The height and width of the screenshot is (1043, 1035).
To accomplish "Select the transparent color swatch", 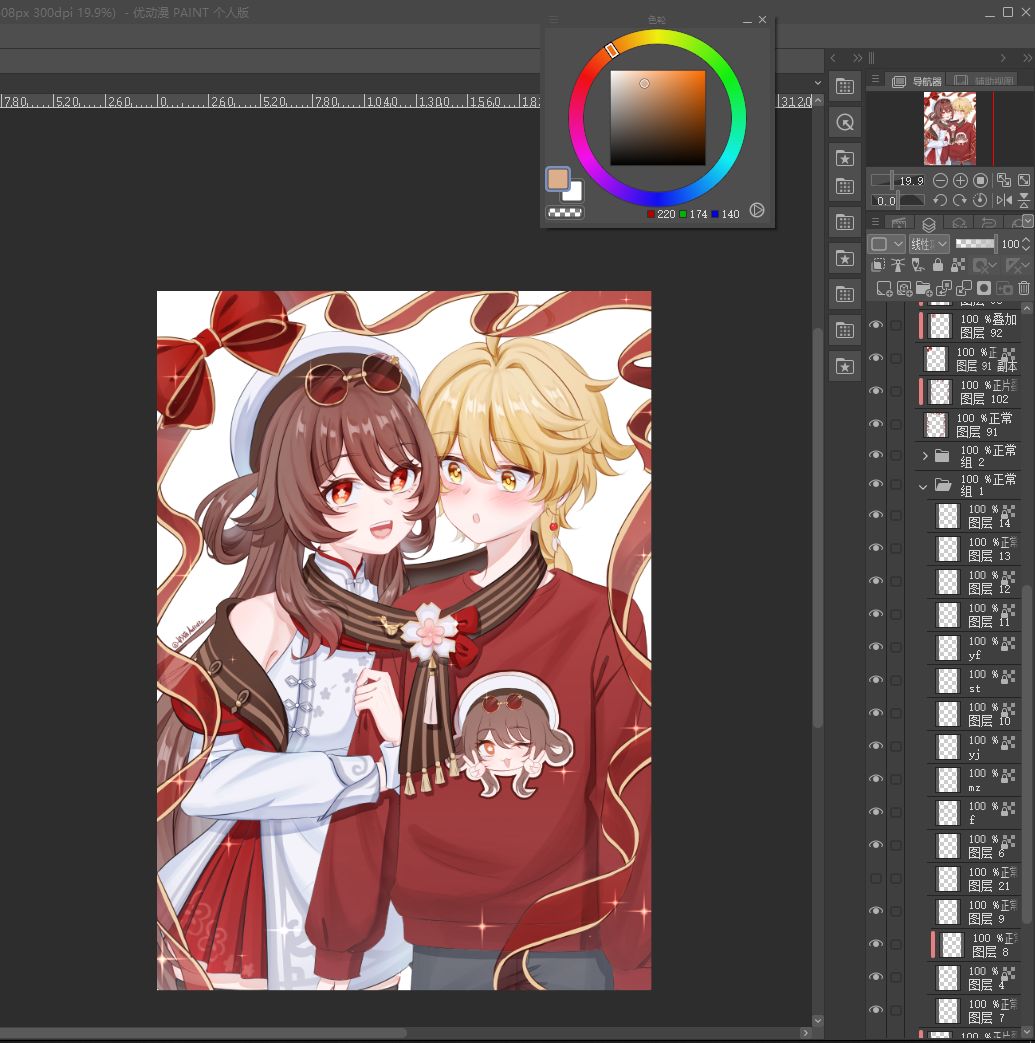I will pos(565,213).
